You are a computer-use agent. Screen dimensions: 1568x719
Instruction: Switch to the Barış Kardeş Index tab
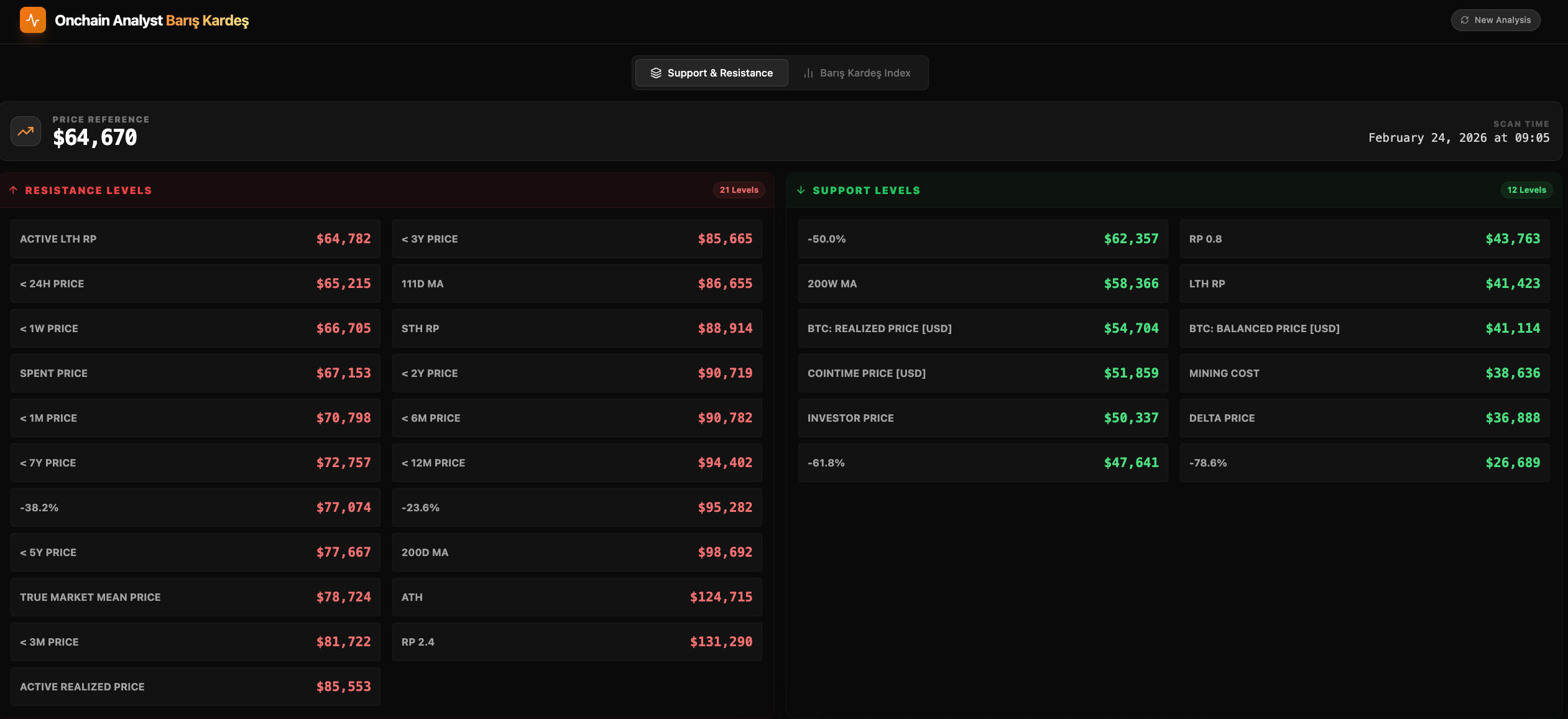857,73
